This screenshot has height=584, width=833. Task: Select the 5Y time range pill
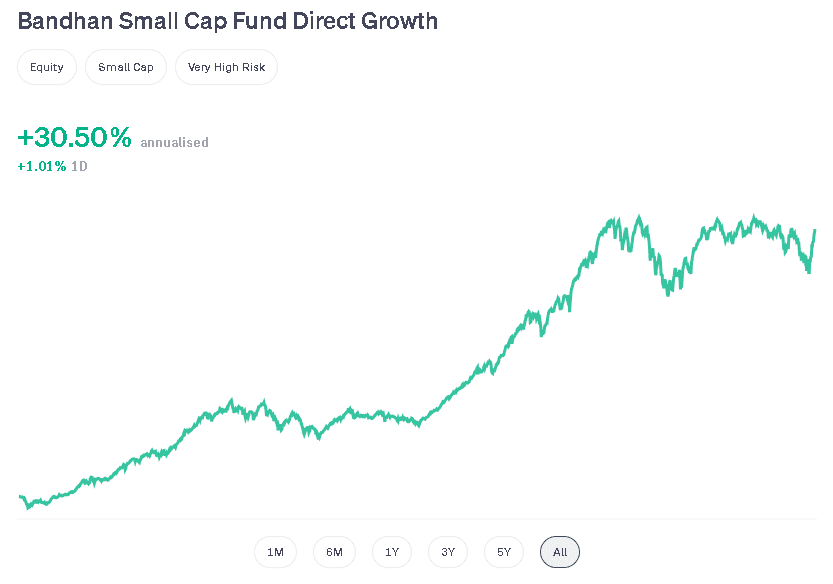click(x=503, y=551)
